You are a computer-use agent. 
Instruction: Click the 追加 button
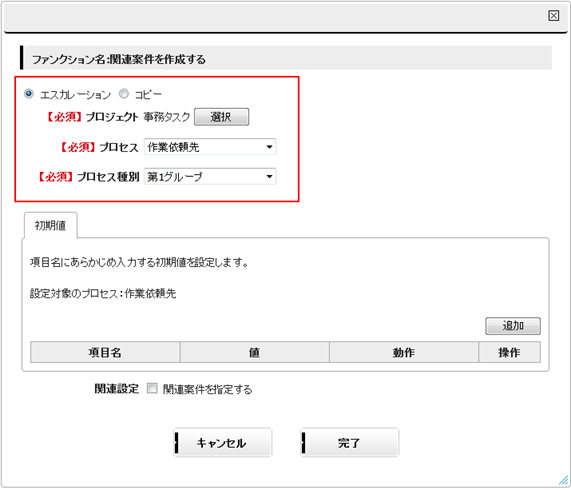pyautogui.click(x=513, y=326)
